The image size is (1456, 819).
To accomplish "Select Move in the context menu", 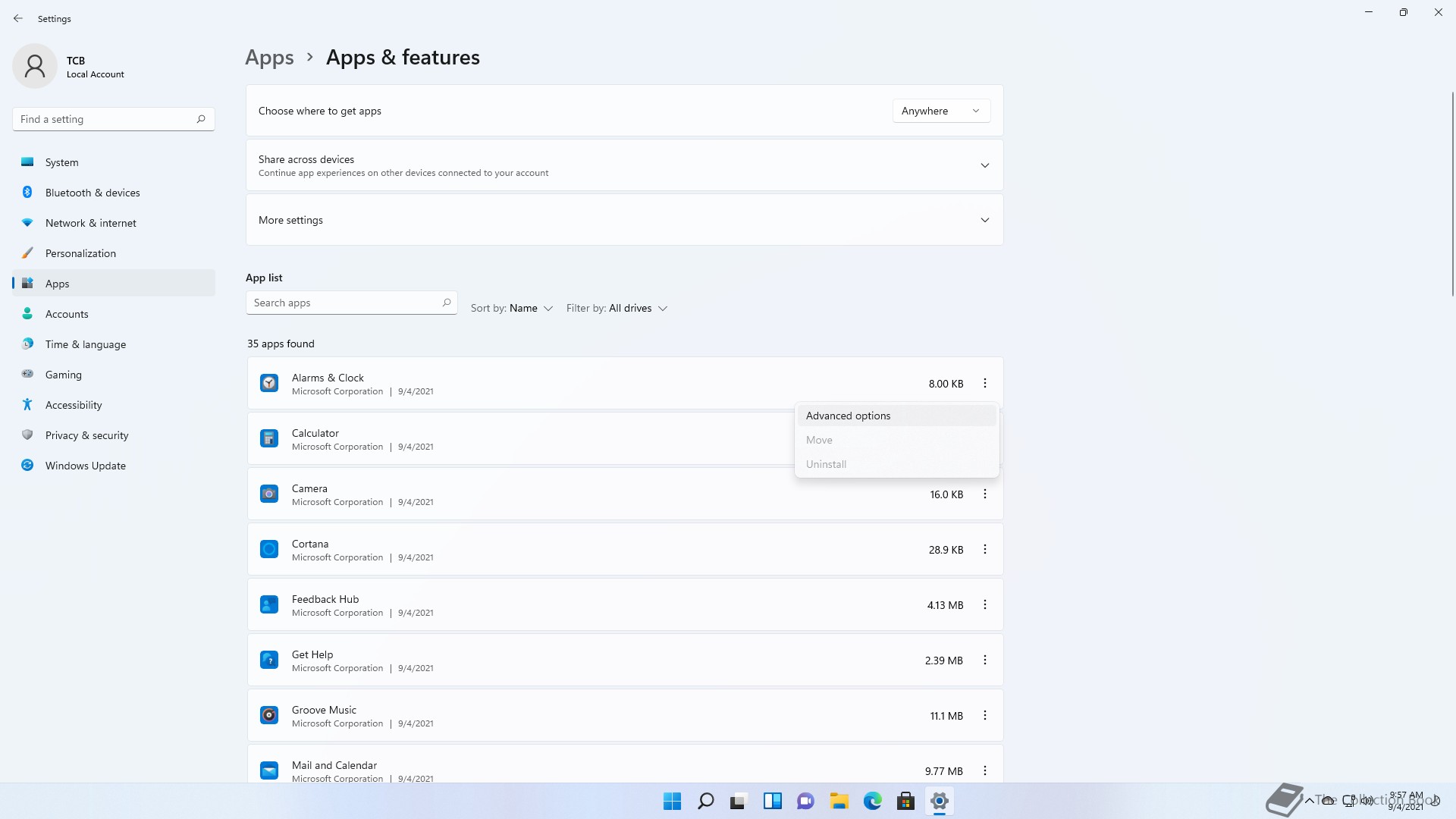I will coord(896,440).
